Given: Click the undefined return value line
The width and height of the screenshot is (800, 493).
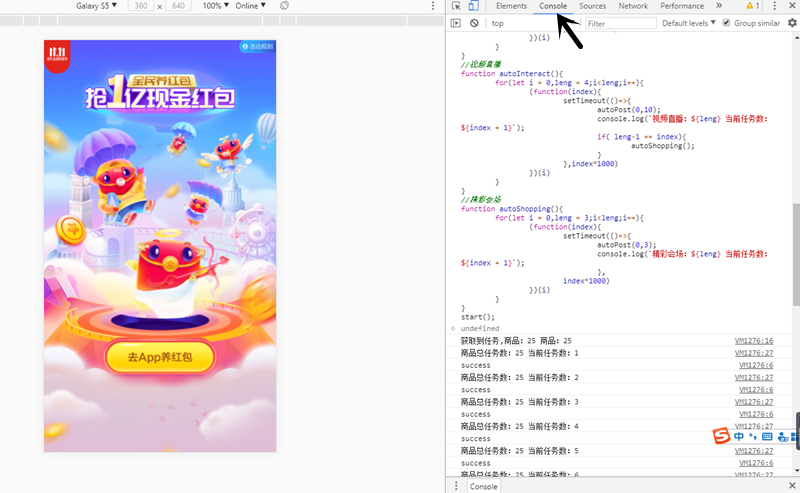Looking at the screenshot, I should (x=480, y=328).
